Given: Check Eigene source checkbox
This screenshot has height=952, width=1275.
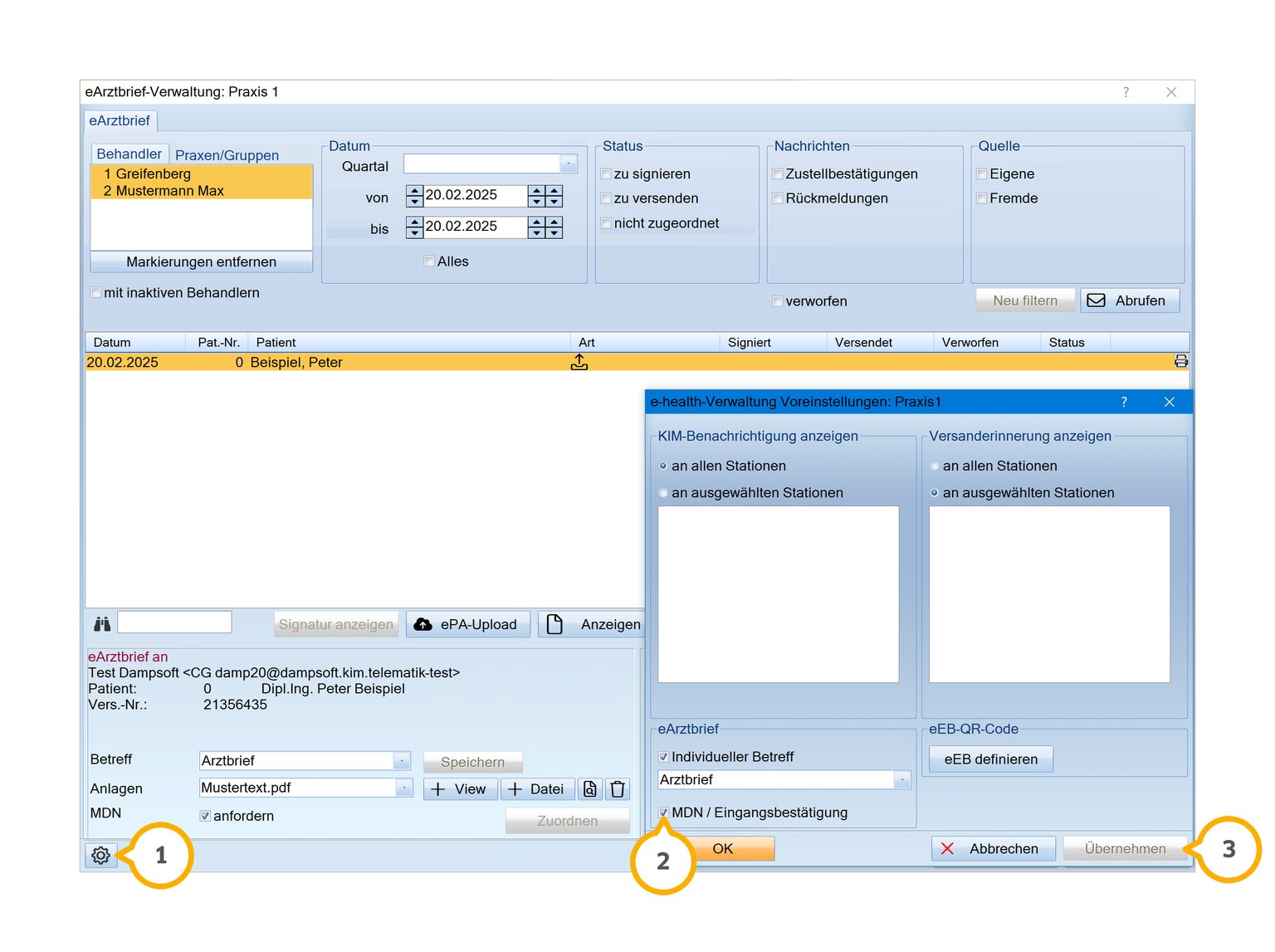Looking at the screenshot, I should click(x=982, y=174).
